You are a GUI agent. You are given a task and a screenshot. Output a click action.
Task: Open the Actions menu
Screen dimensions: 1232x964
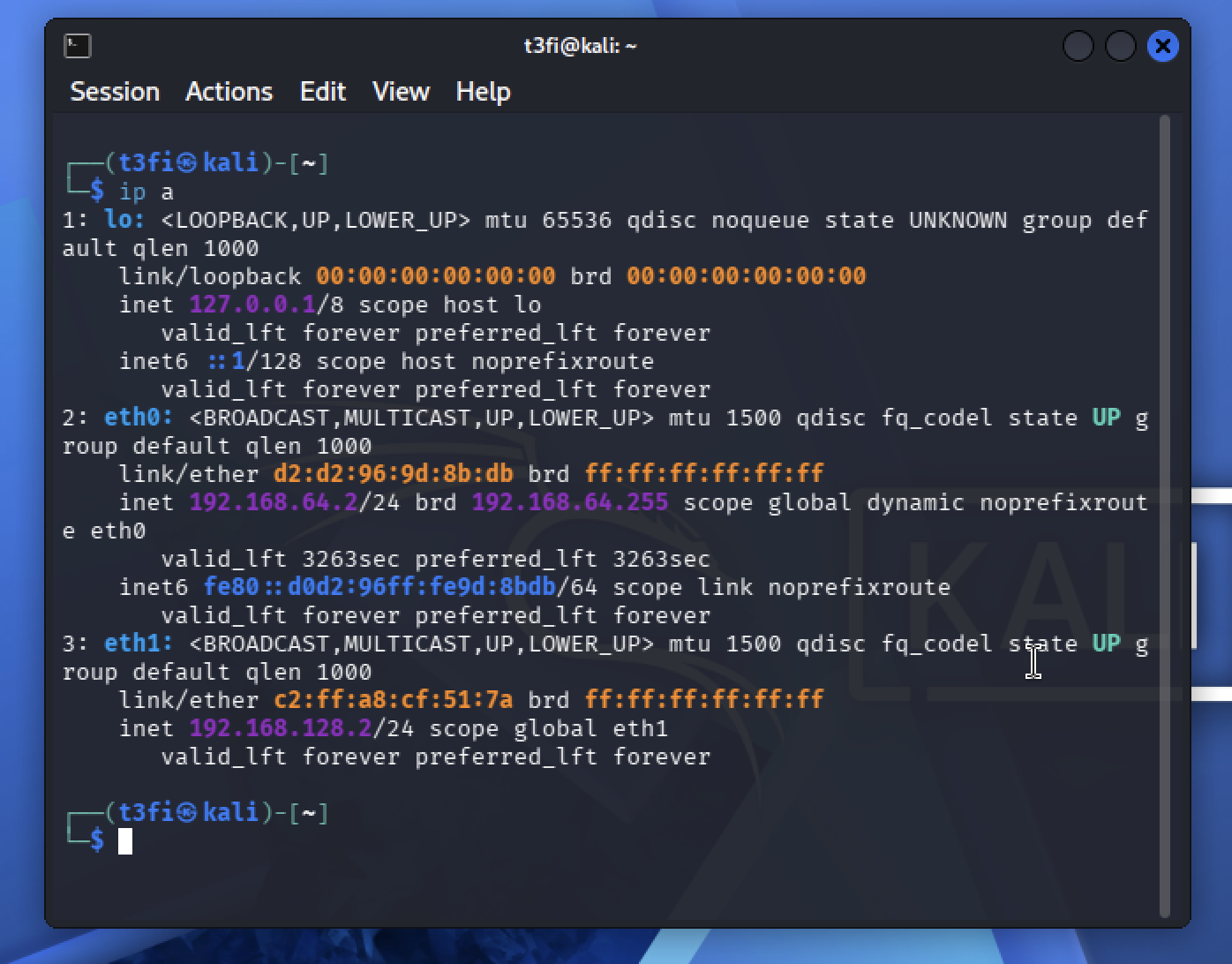pos(229,92)
